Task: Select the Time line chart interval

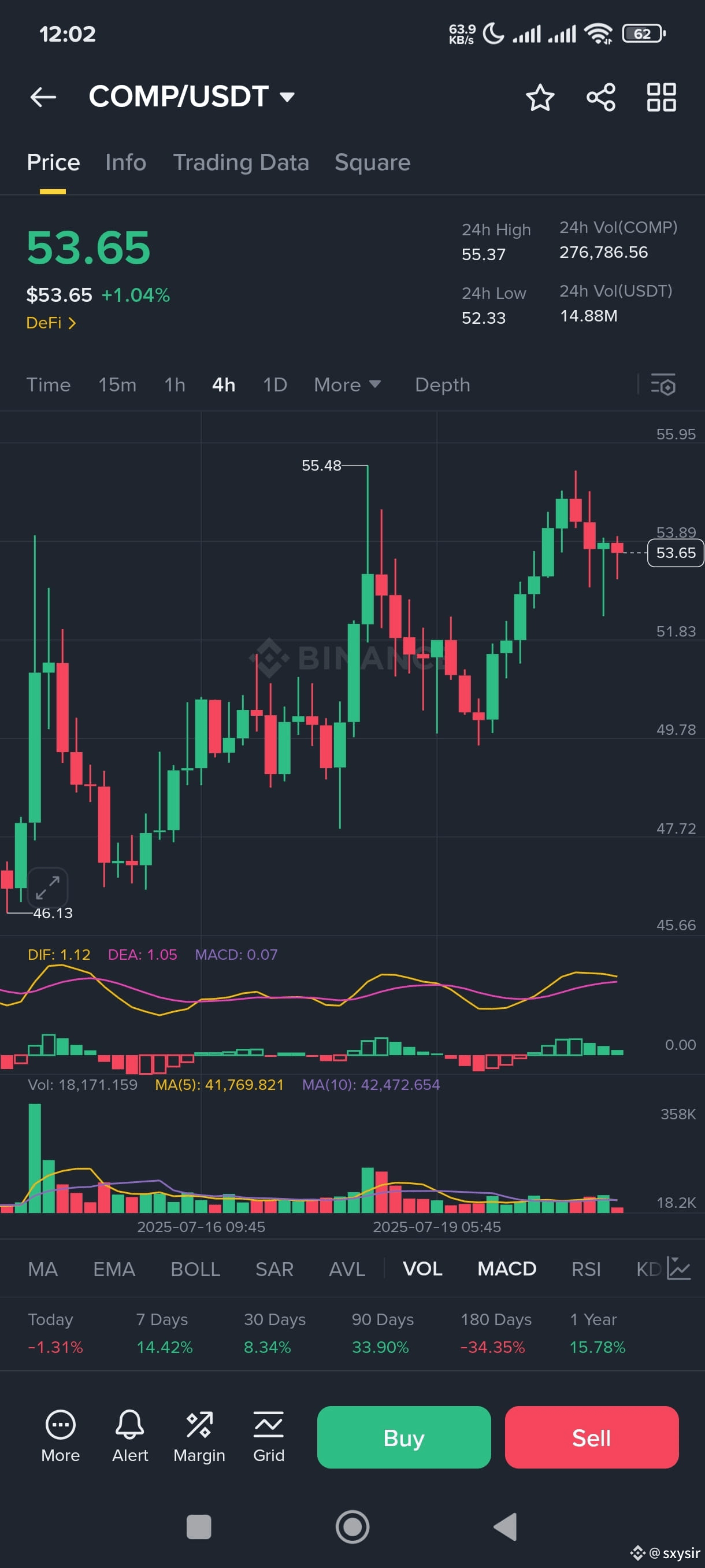Action: tap(48, 384)
